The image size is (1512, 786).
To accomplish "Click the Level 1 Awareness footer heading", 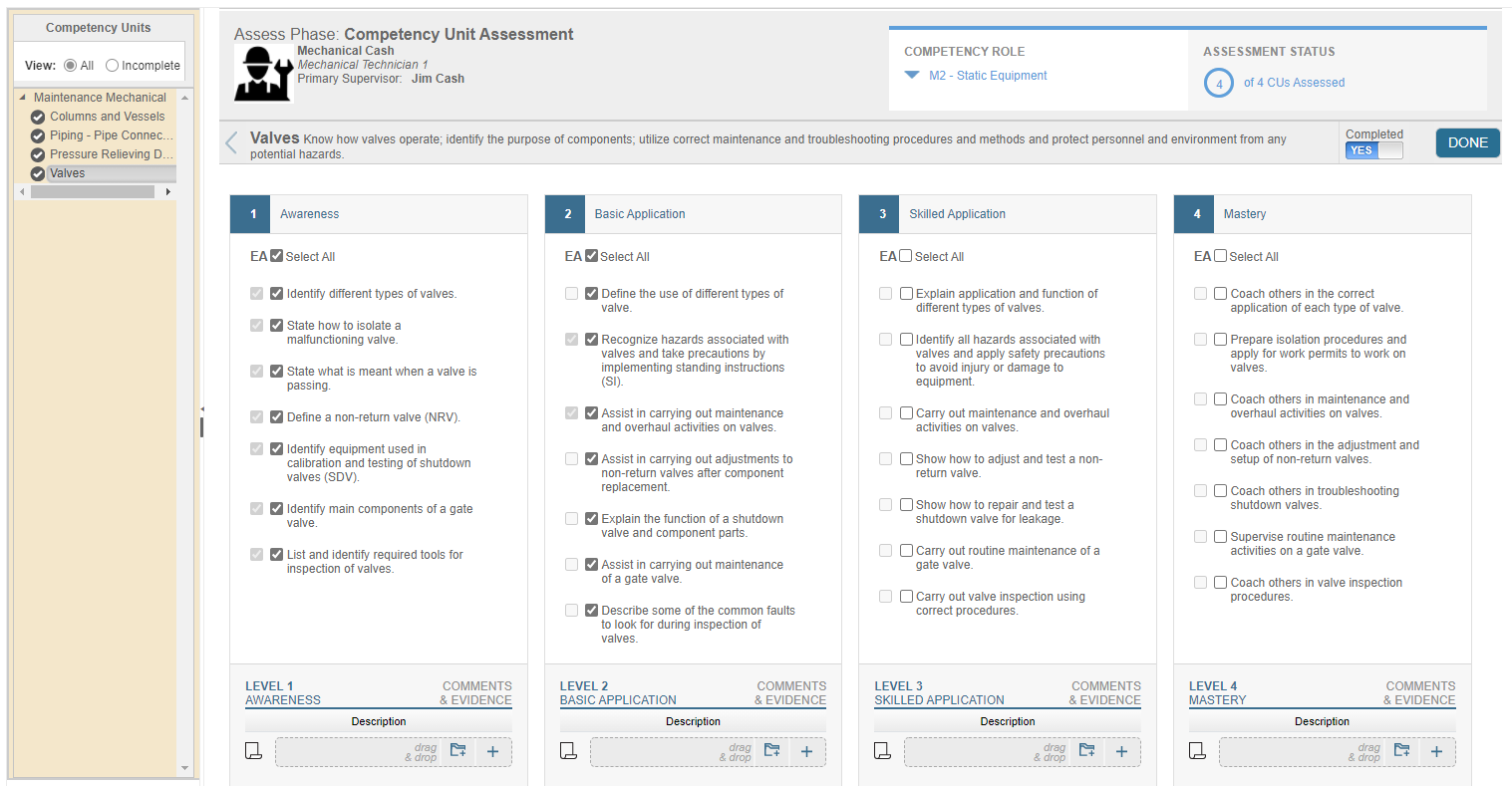I will click(x=283, y=693).
